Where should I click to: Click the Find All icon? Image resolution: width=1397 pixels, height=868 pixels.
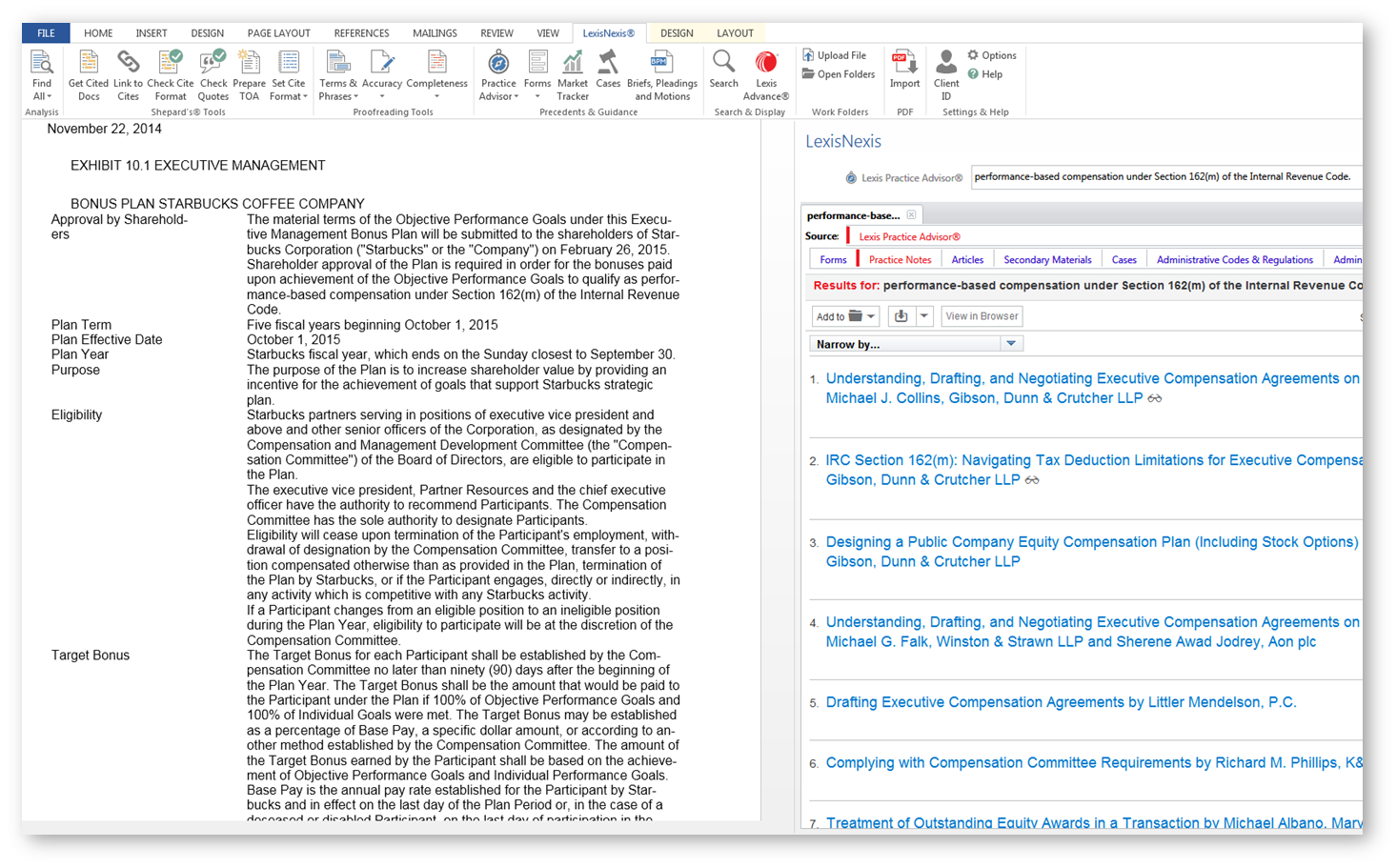(x=41, y=63)
